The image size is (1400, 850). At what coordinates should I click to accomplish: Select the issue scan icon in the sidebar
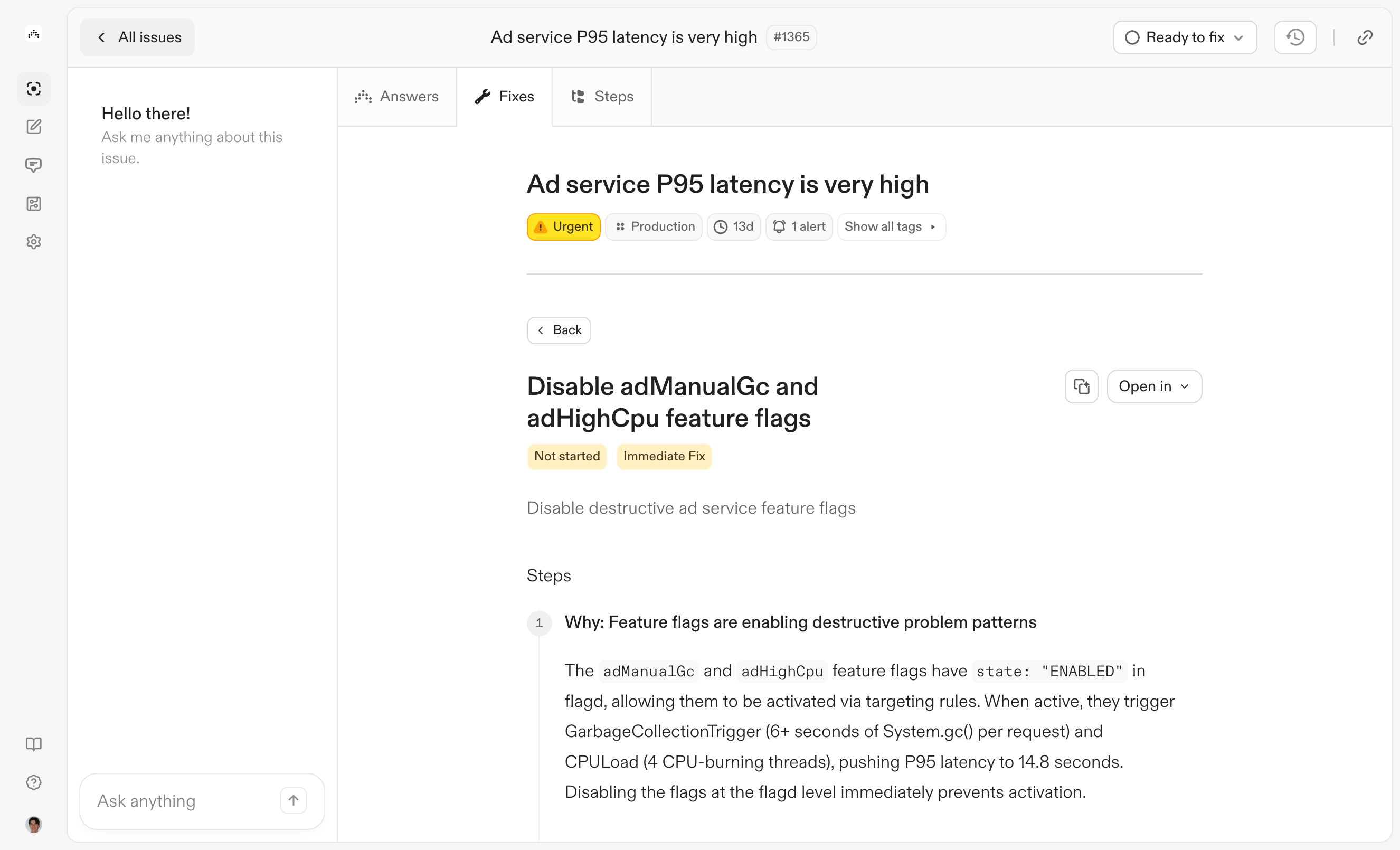click(34, 89)
